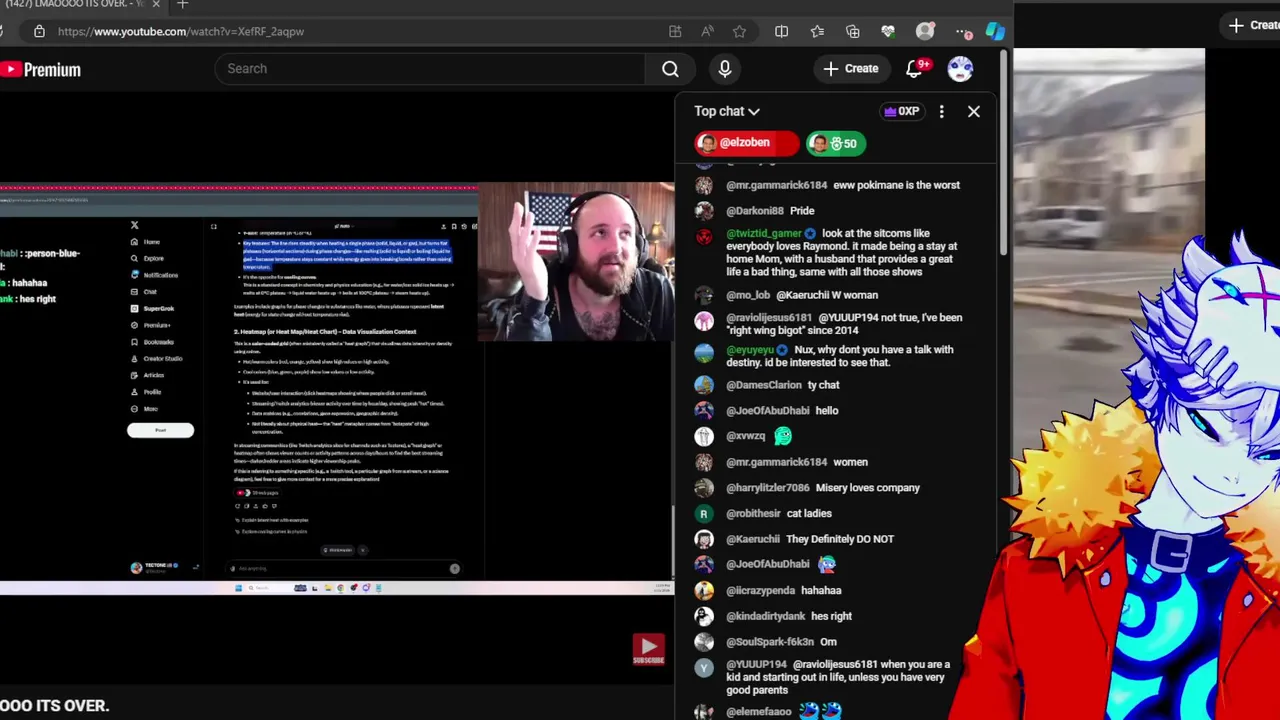The height and width of the screenshot is (720, 1280).
Task: Open a new browser tab
Action: [182, 5]
